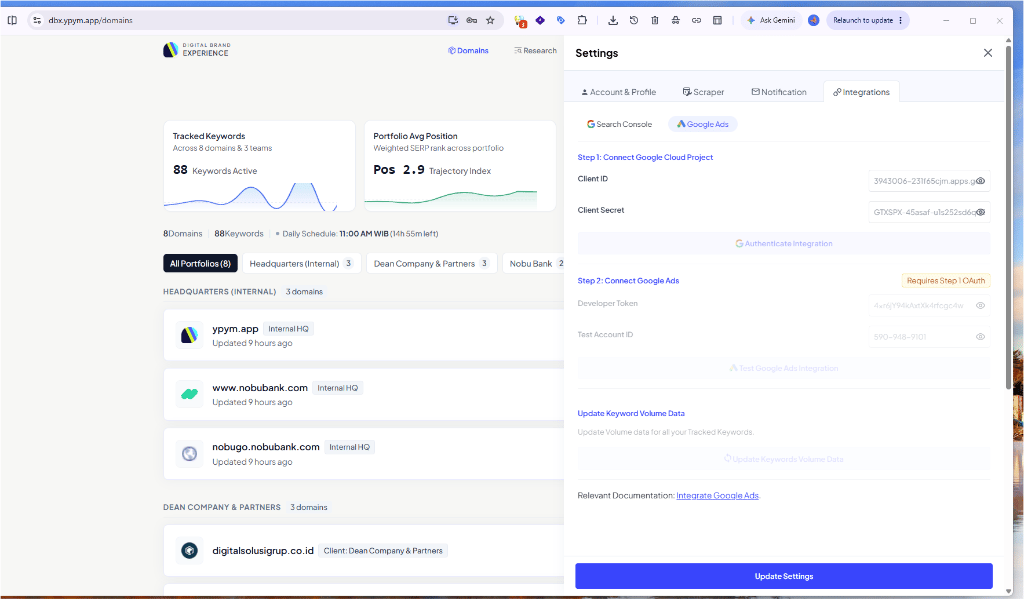Click the Settings panel vertical scrollbar

[x=1008, y=216]
